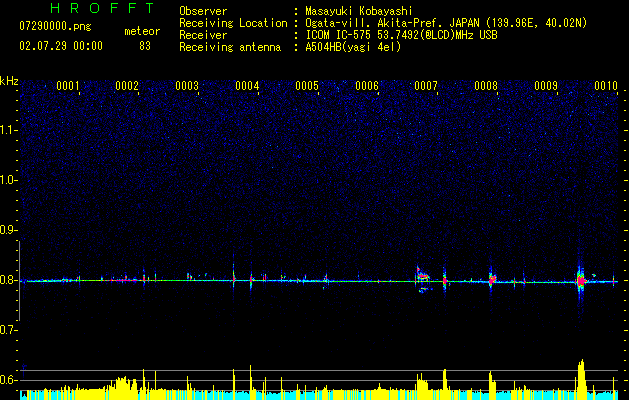
Task: Select antenna value A504HB(yagi 4el)
Action: pyautogui.click(x=353, y=47)
